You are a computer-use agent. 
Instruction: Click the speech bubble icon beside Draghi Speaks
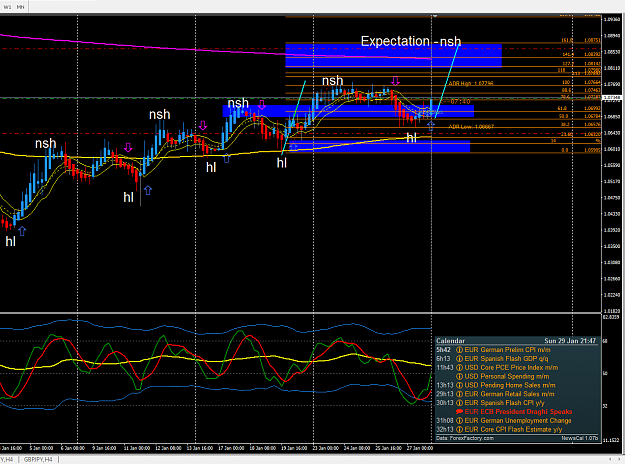459,412
